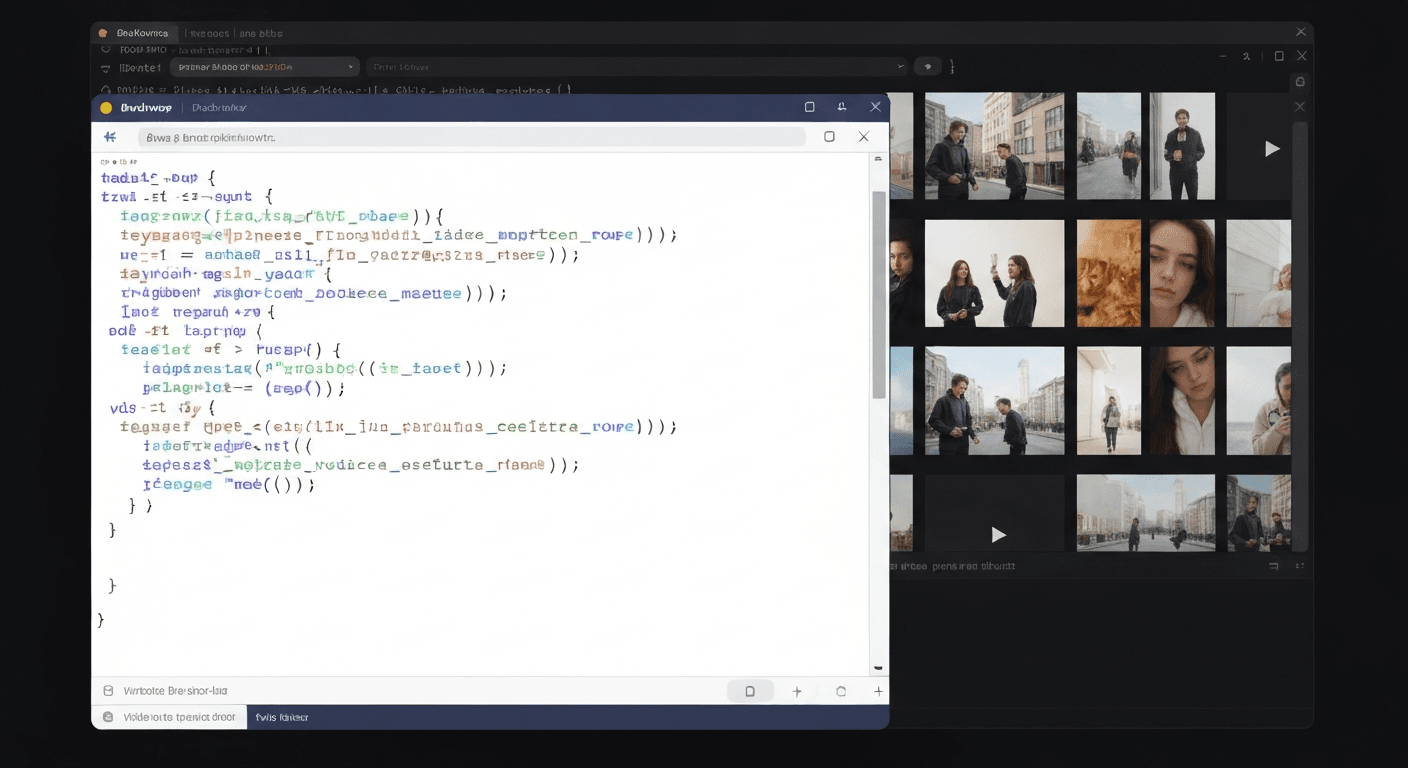Click the play icon on the black video thumbnail
Image resolution: width=1408 pixels, height=768 pixels.
997,535
